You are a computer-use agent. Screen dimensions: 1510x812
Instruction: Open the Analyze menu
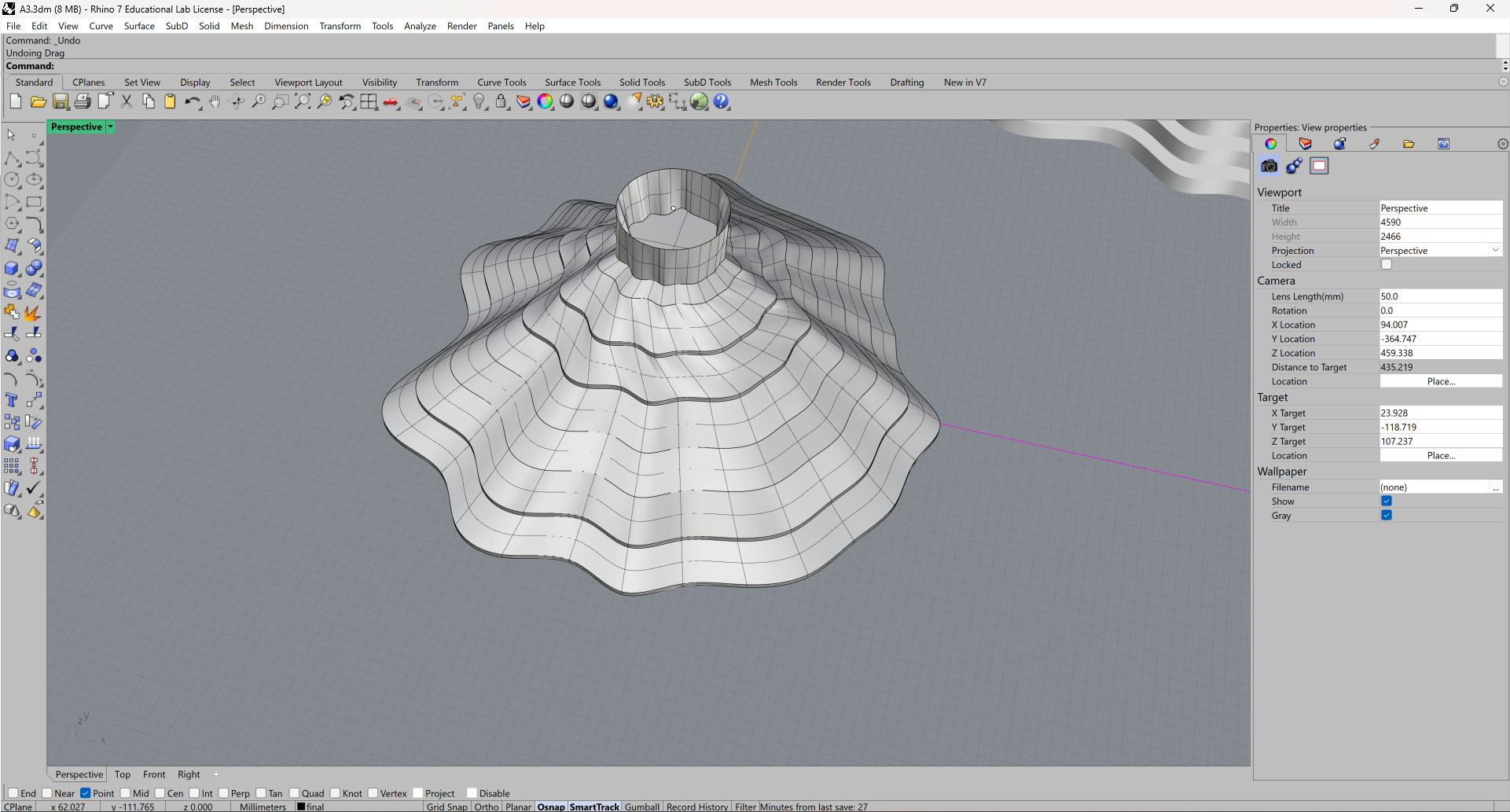(420, 26)
